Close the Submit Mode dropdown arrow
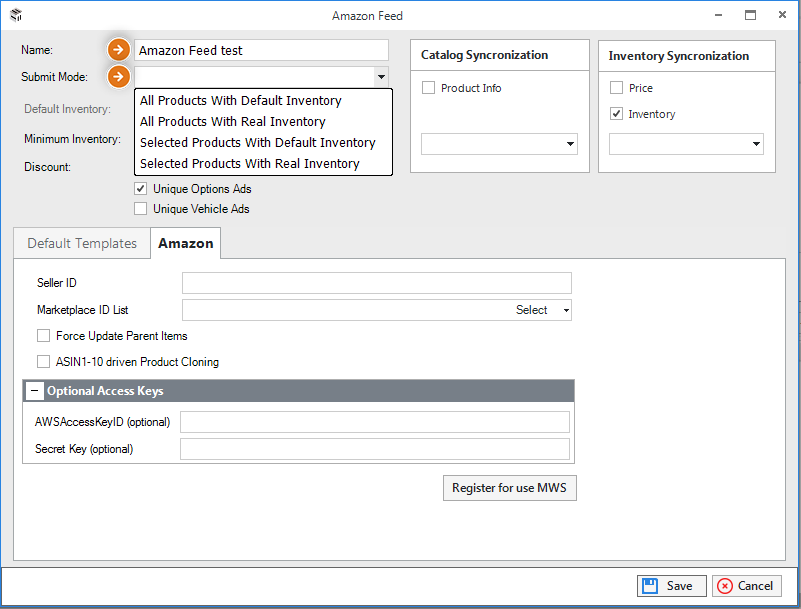 pos(381,77)
